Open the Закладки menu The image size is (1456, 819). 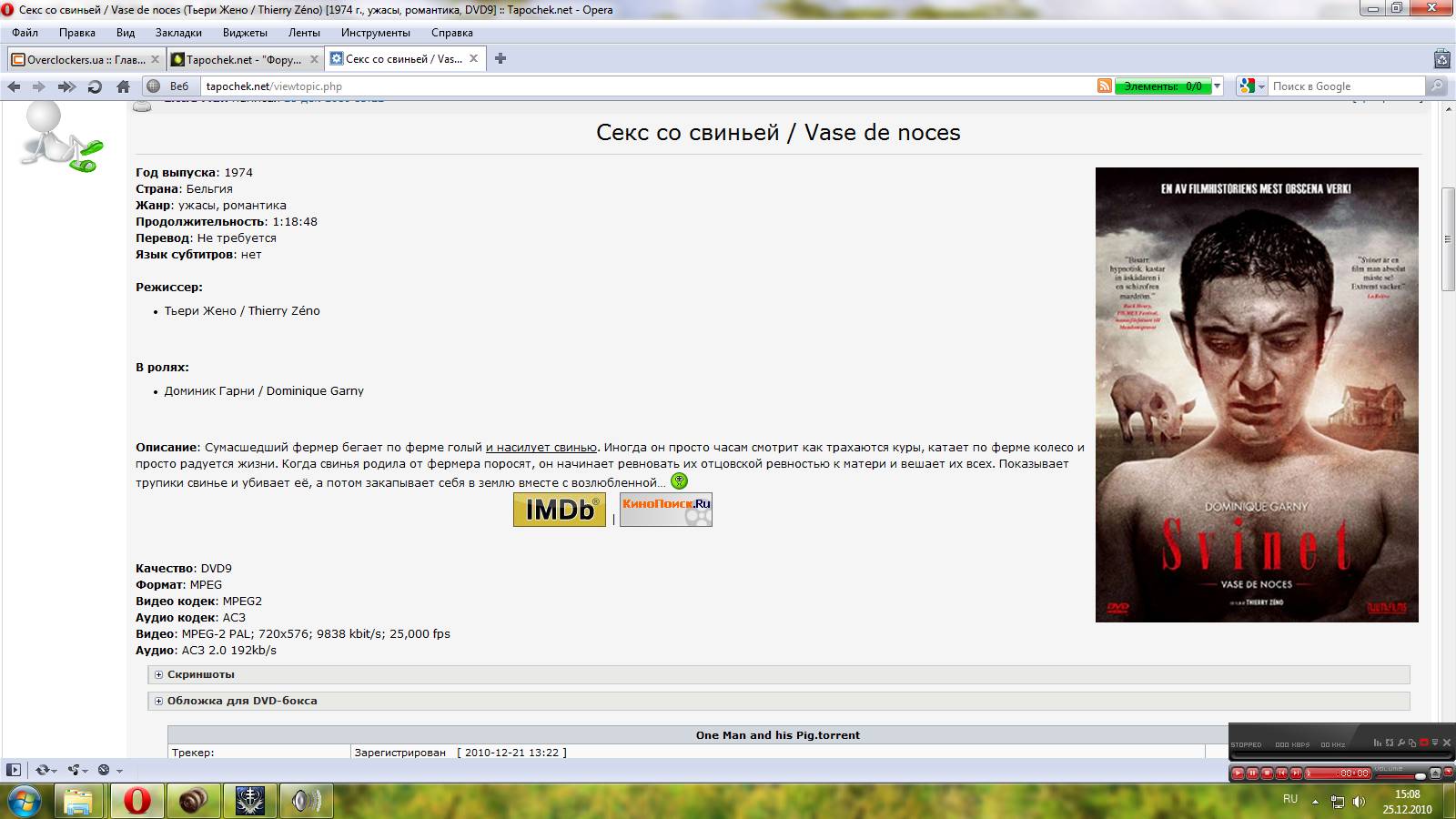(x=178, y=33)
